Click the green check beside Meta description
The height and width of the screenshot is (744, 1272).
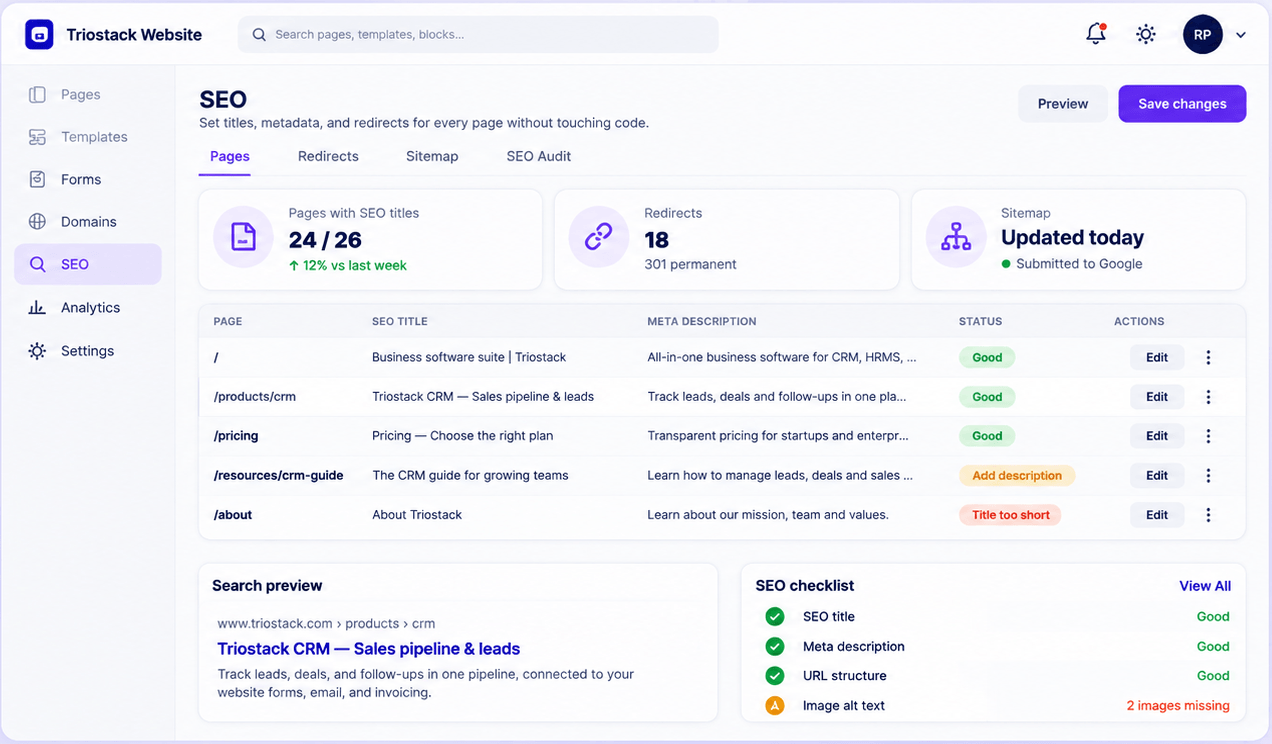[x=775, y=647]
